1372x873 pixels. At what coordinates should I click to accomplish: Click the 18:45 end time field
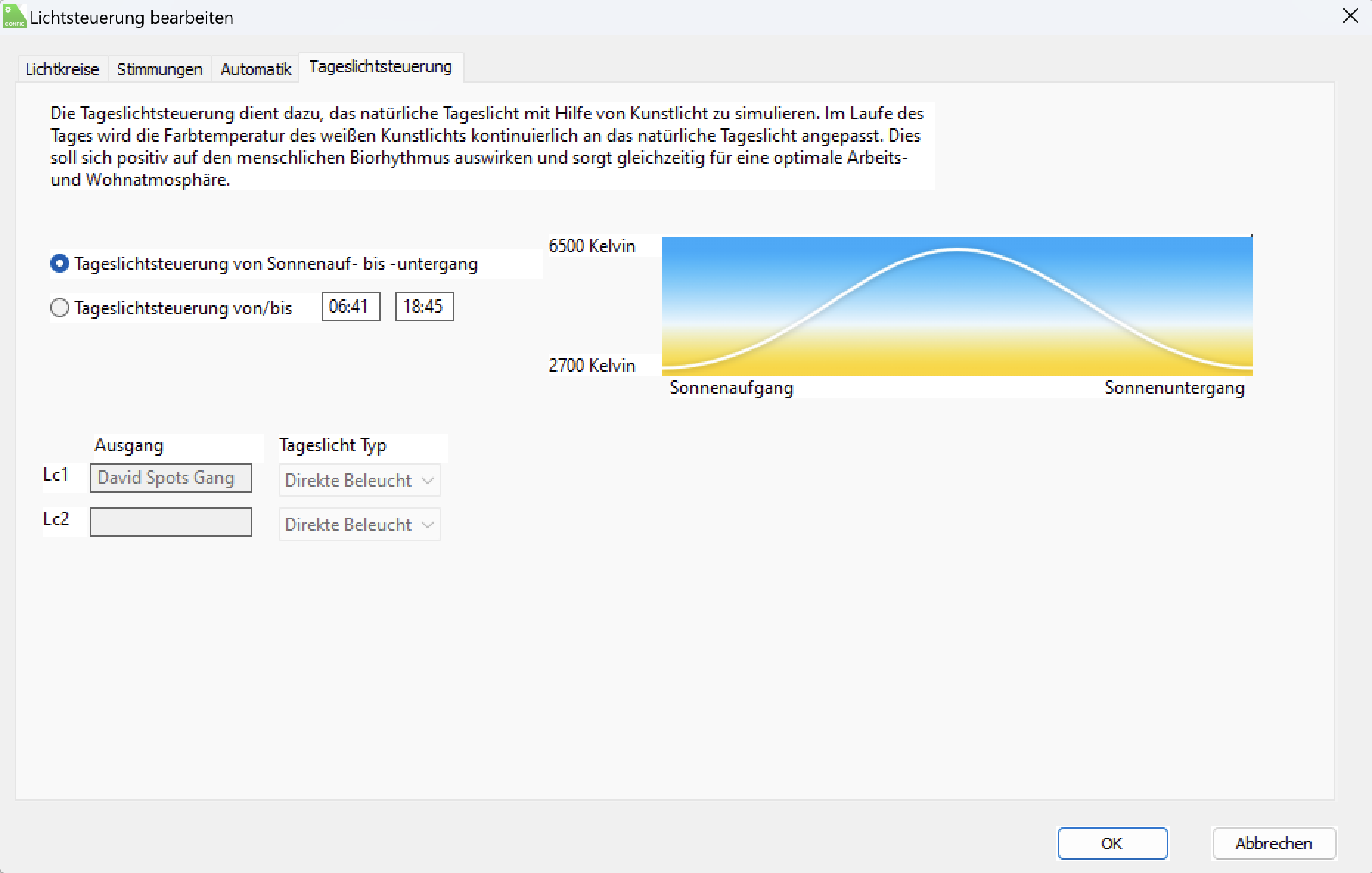coord(424,307)
